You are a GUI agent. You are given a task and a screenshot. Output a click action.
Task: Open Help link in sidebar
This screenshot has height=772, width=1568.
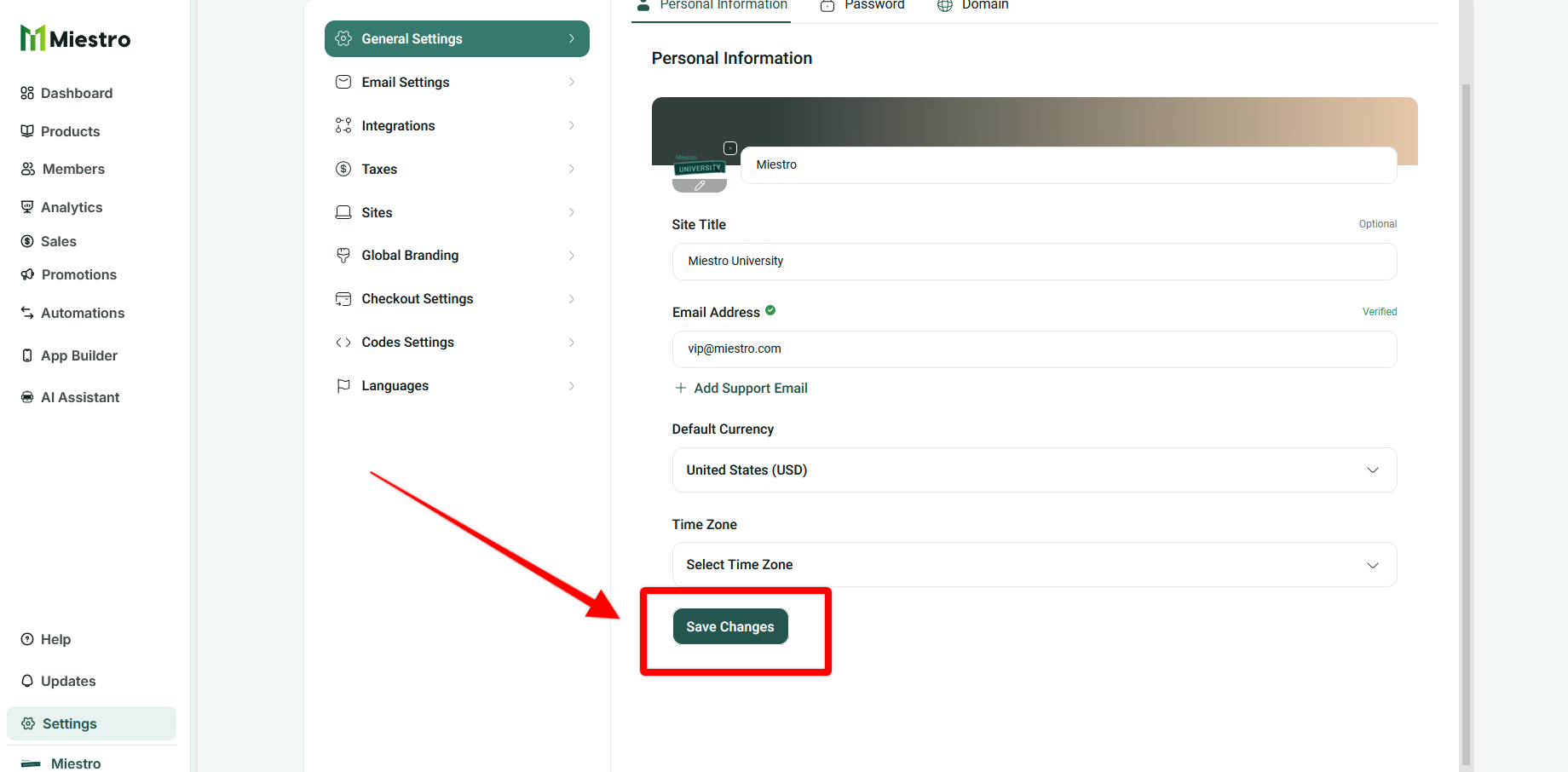[x=55, y=639]
